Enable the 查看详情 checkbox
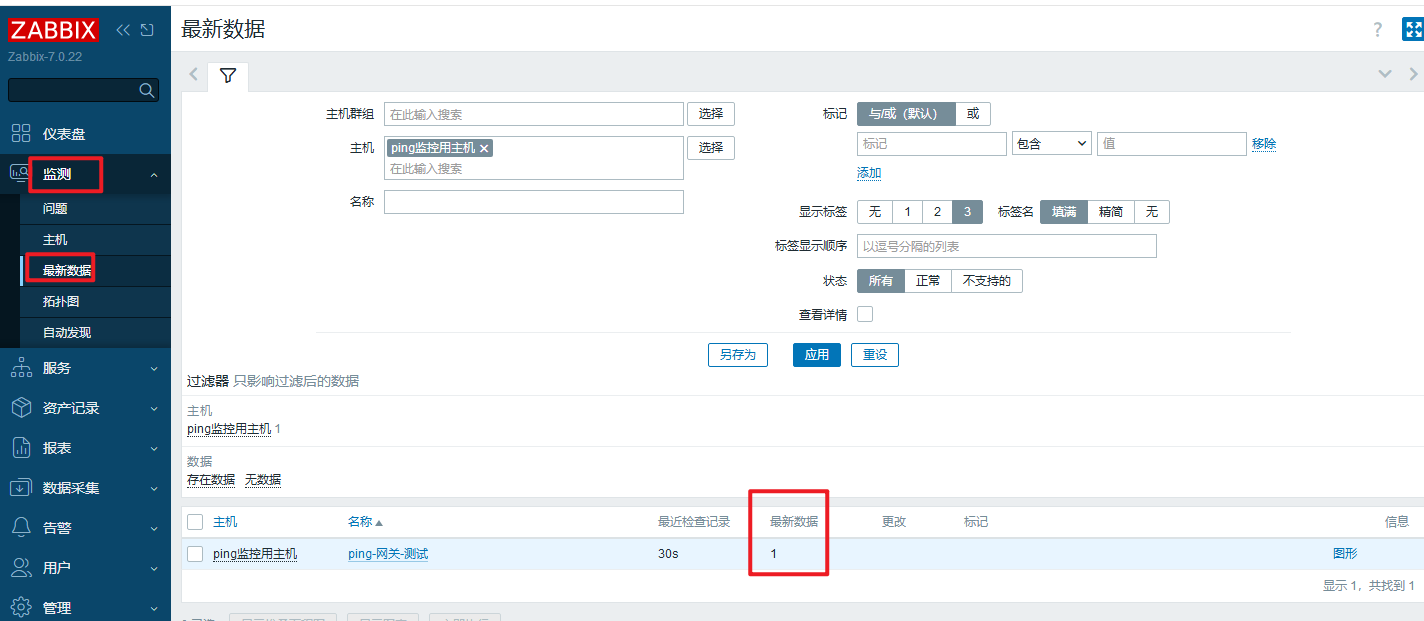 click(865, 314)
